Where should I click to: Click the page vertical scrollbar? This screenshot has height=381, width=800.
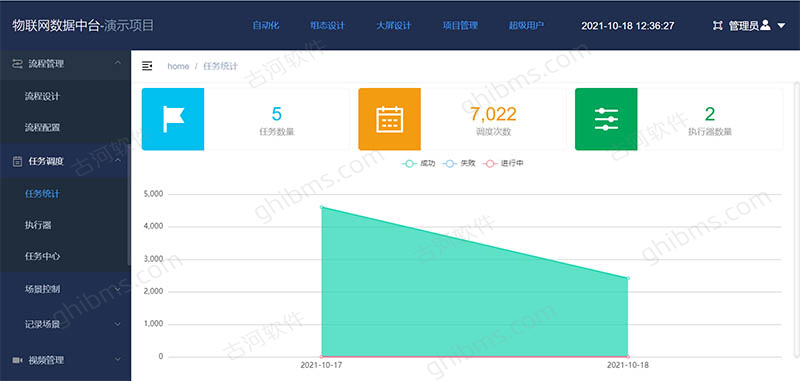(x=797, y=219)
